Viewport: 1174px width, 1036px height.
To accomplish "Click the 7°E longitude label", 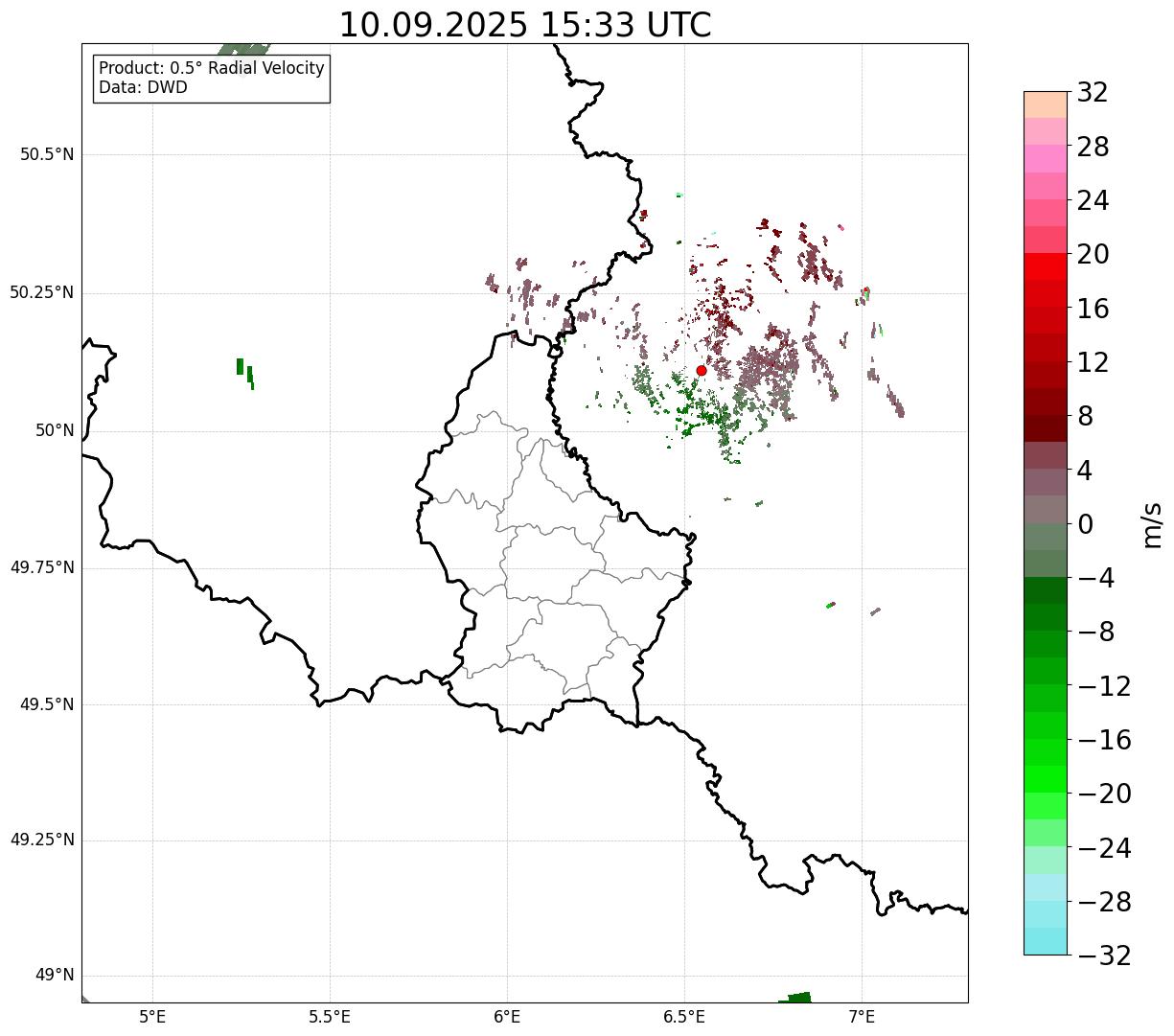I will tap(862, 1018).
